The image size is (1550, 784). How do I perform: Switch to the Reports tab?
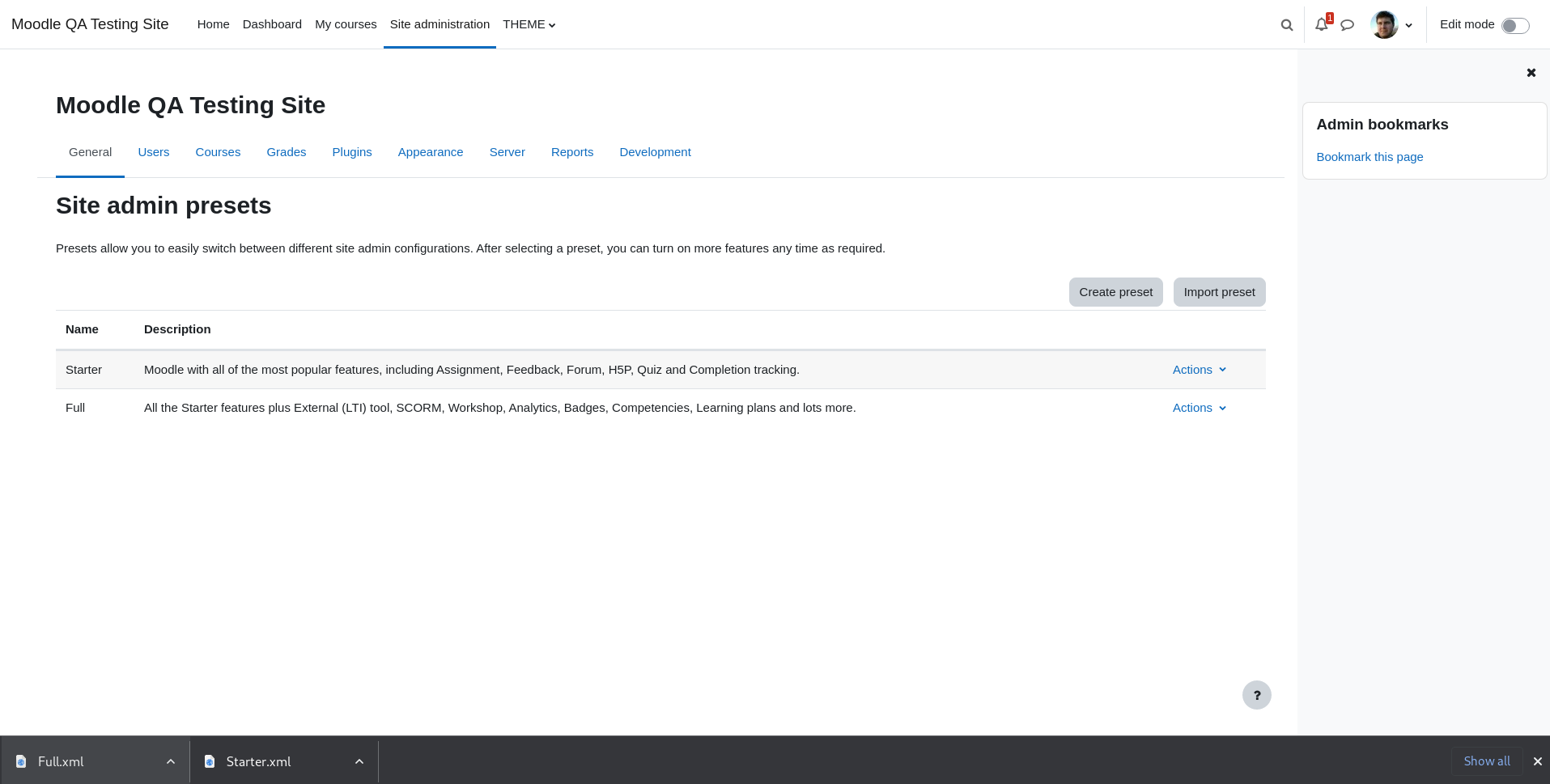572,152
